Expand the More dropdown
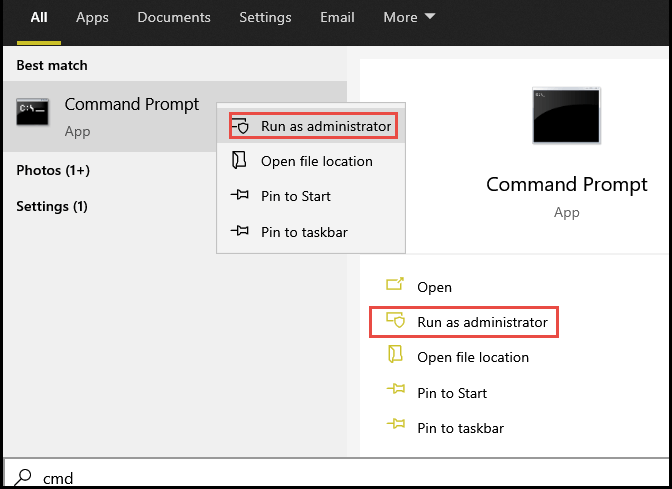Screen dimensions: 672x489 409,18
